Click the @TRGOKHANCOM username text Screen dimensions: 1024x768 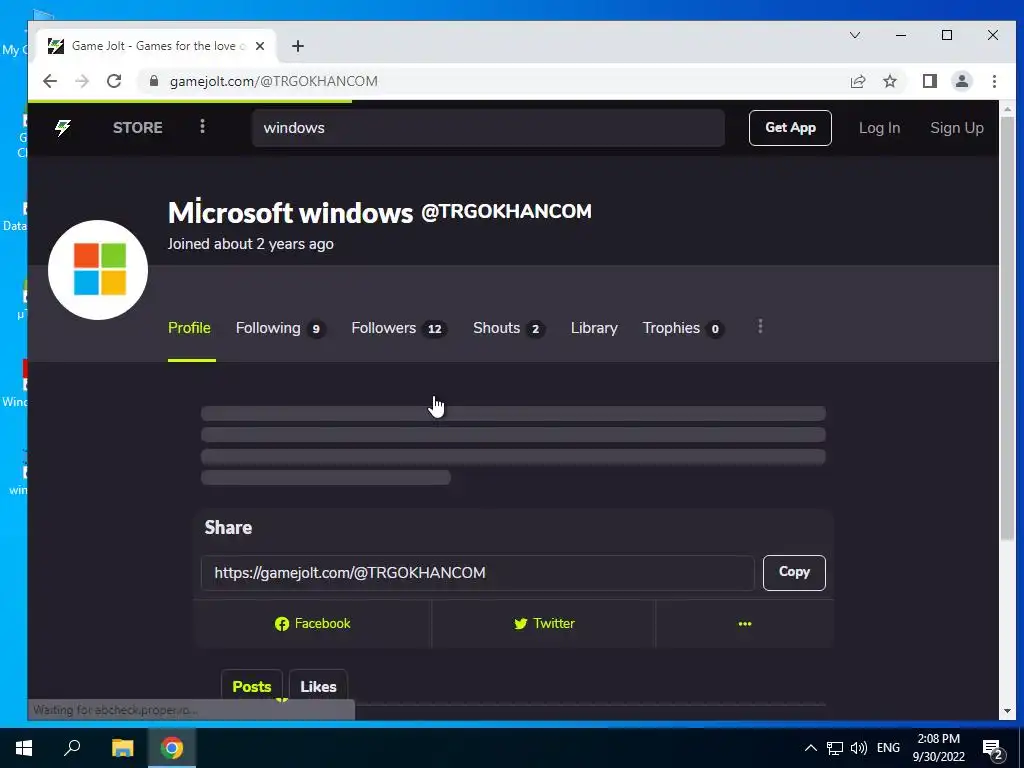click(x=506, y=212)
